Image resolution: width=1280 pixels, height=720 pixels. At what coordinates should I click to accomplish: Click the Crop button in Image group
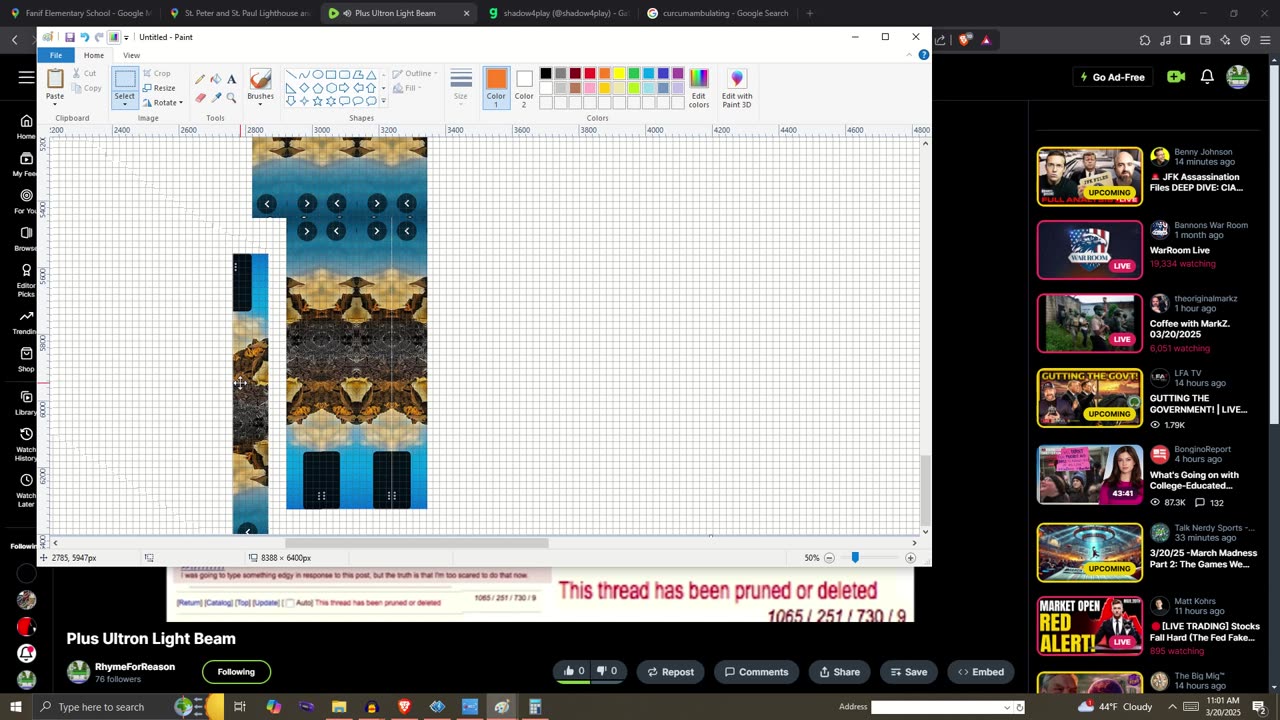(x=156, y=73)
